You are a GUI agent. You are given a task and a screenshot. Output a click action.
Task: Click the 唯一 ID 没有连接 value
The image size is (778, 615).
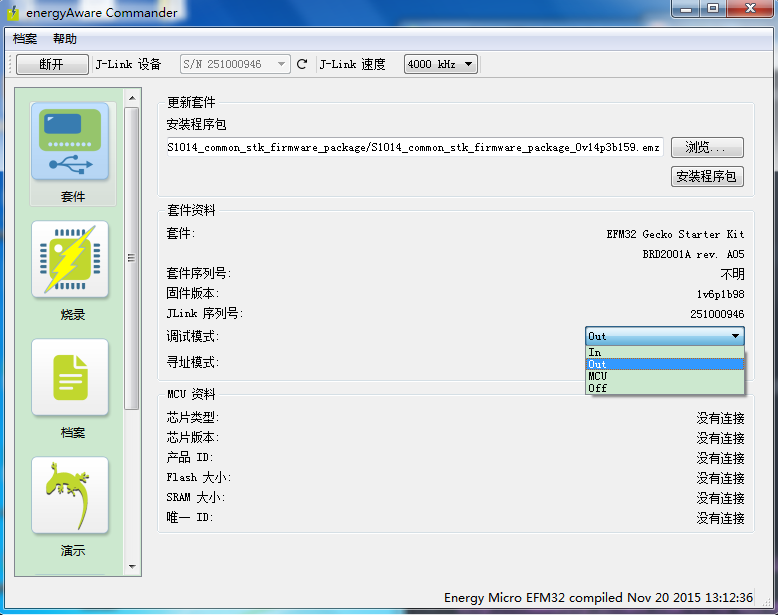(x=720, y=518)
